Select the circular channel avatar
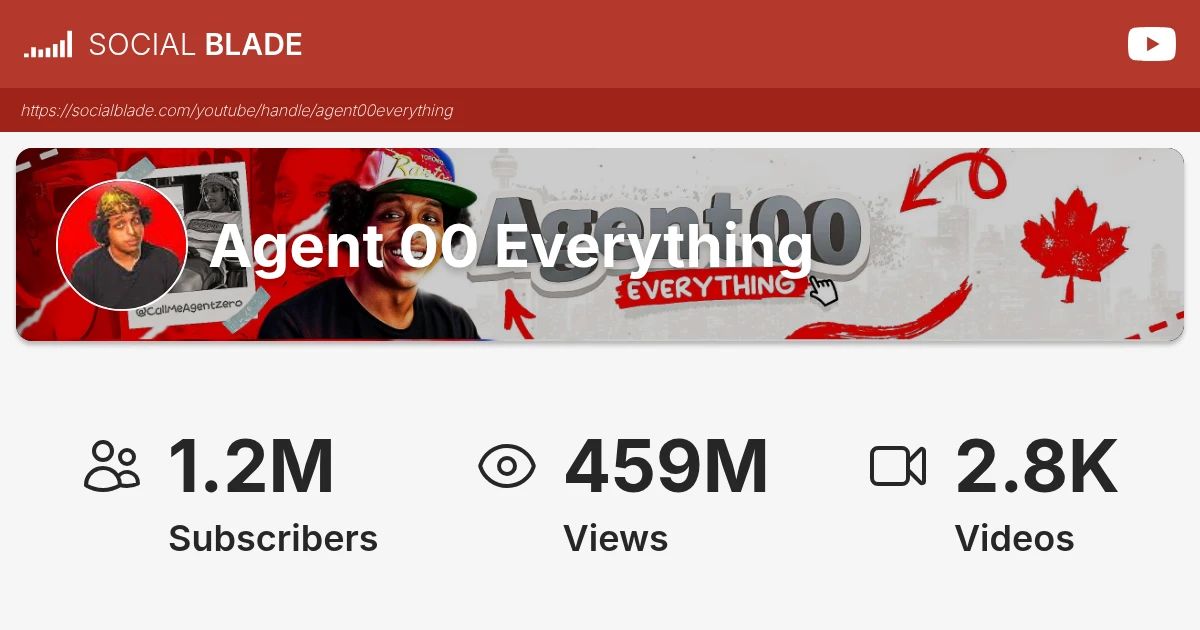This screenshot has height=630, width=1200. [x=122, y=245]
